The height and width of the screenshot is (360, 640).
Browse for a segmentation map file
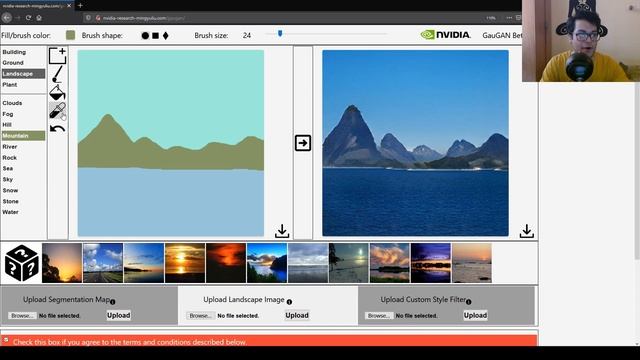click(x=22, y=316)
